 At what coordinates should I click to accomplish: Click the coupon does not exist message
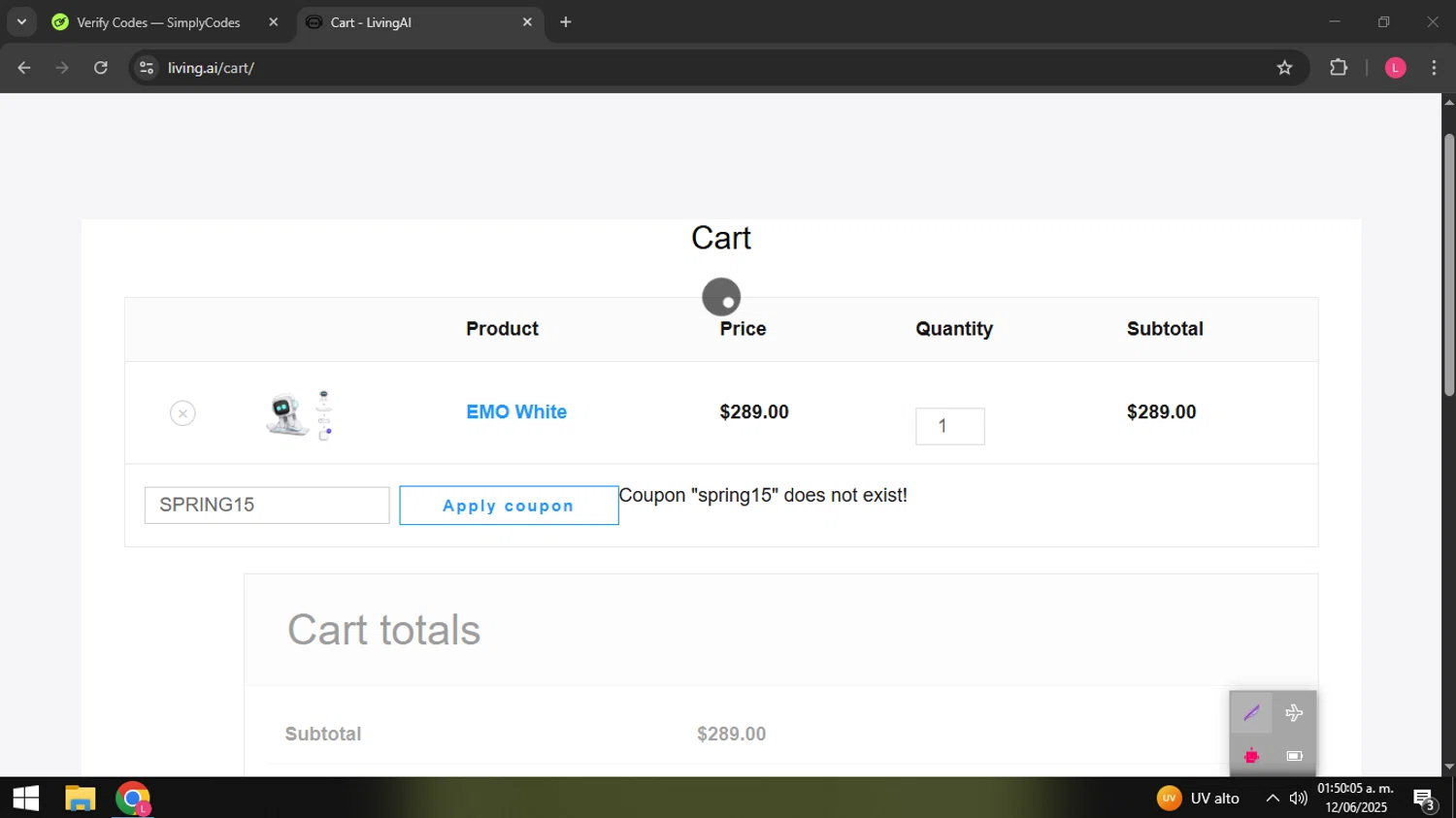pyautogui.click(x=763, y=496)
